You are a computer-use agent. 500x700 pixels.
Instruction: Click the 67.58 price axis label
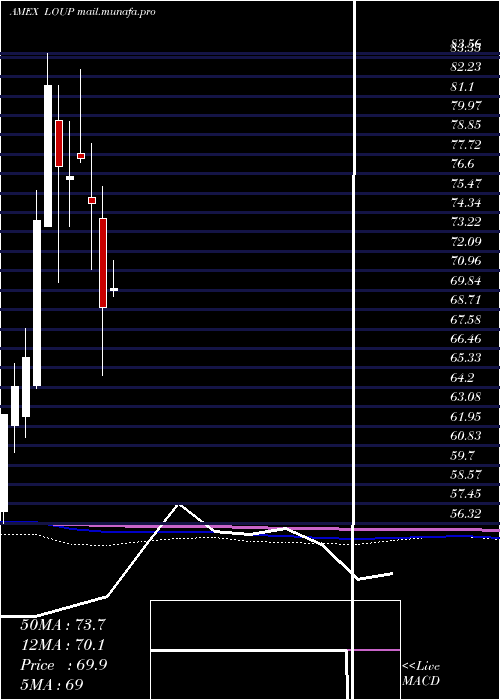pyautogui.click(x=466, y=319)
